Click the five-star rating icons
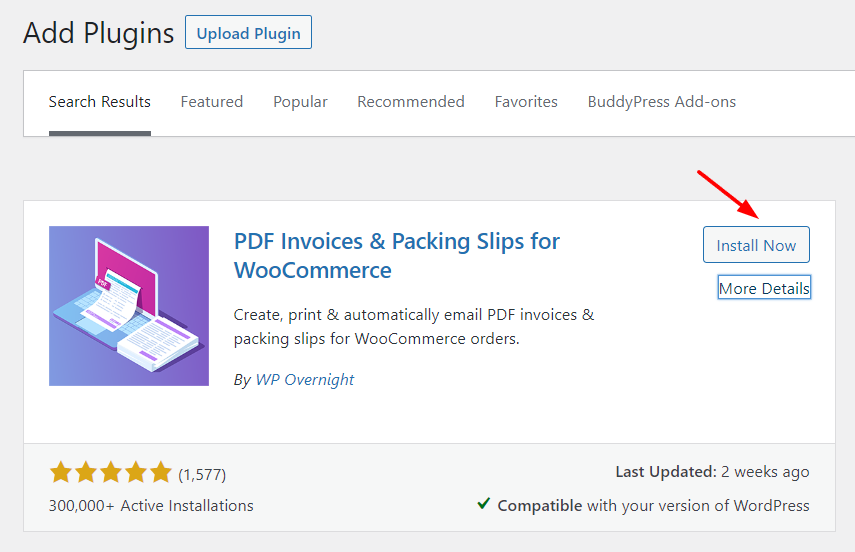Viewport: 855px width, 552px height. tap(111, 472)
